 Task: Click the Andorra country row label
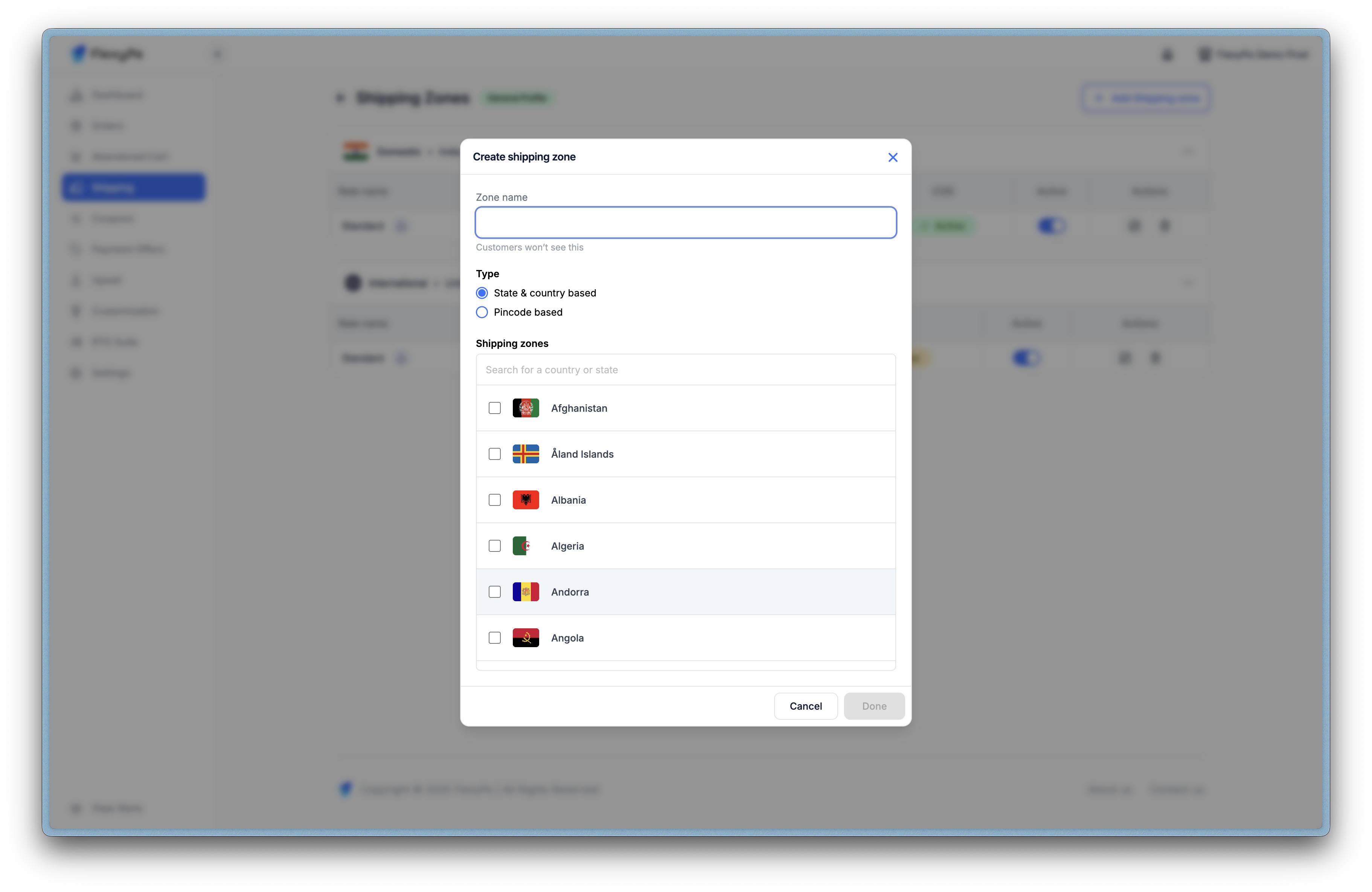click(570, 592)
